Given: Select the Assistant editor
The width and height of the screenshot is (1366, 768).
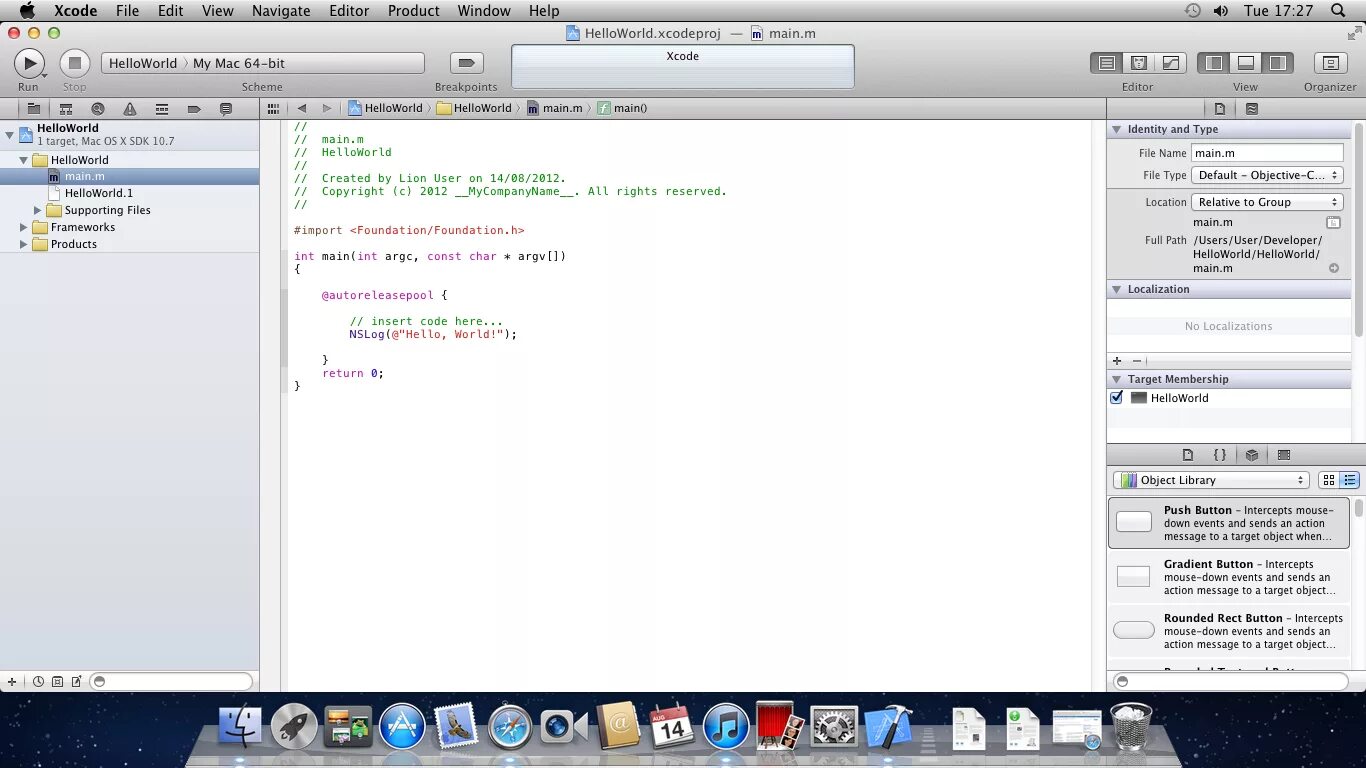Looking at the screenshot, I should click(x=1138, y=63).
